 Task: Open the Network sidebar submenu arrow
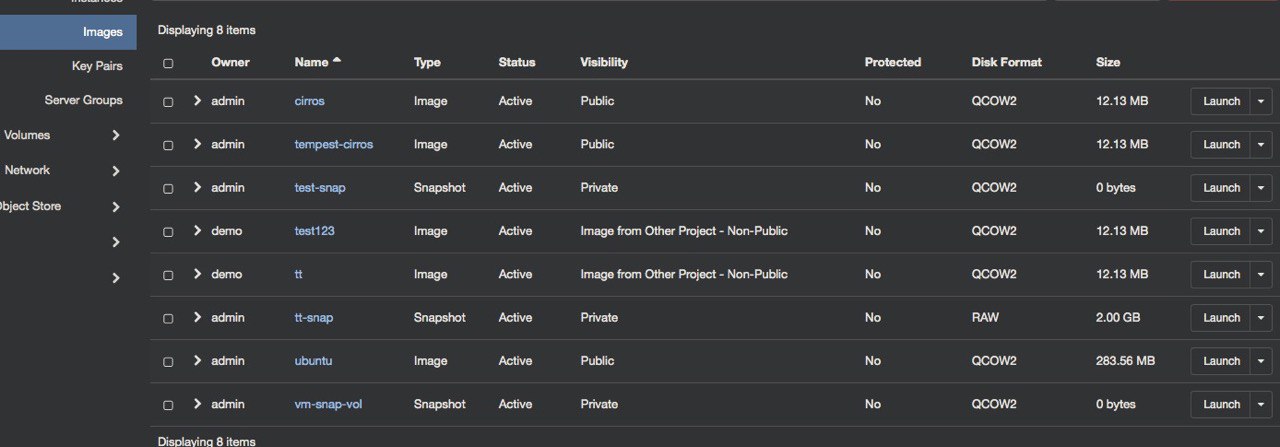(x=116, y=171)
